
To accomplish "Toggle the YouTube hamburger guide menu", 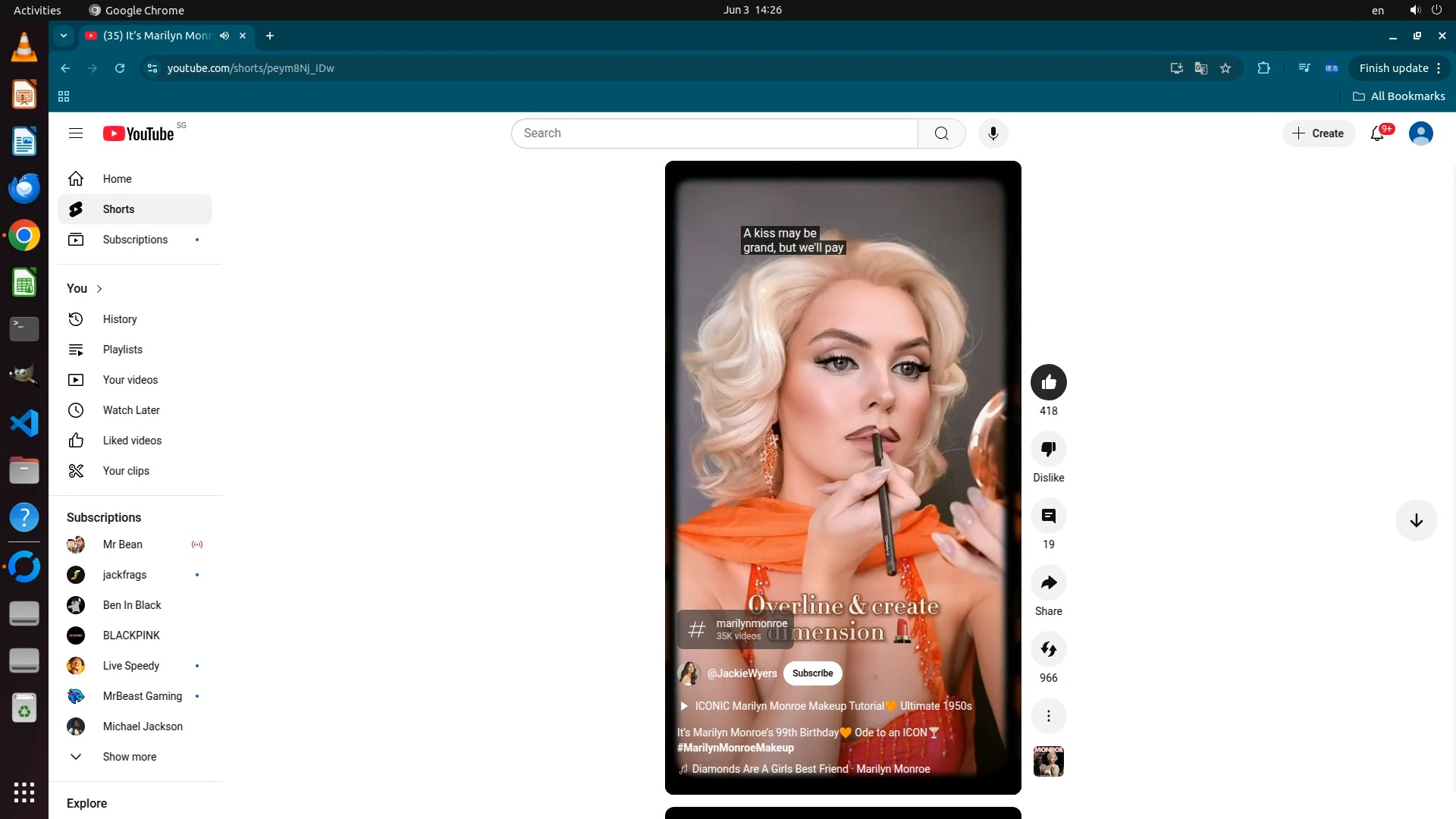I will coord(75,133).
